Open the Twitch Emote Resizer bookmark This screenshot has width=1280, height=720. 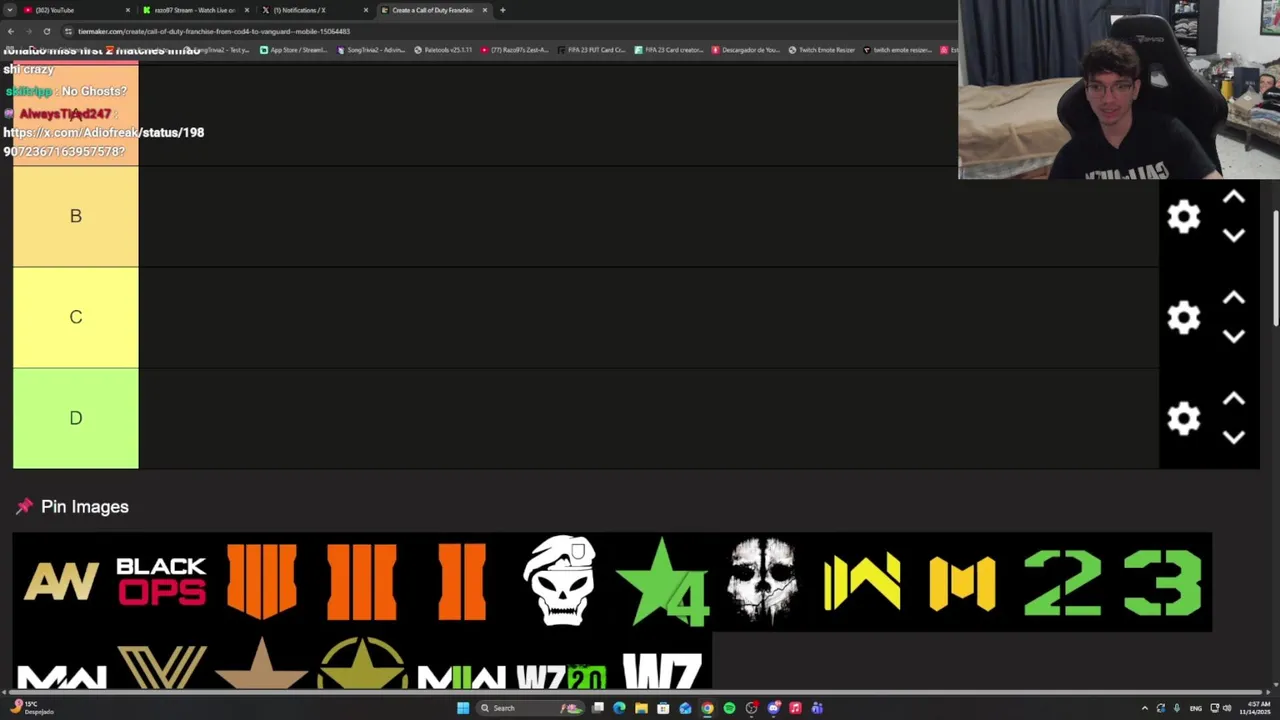(x=821, y=50)
